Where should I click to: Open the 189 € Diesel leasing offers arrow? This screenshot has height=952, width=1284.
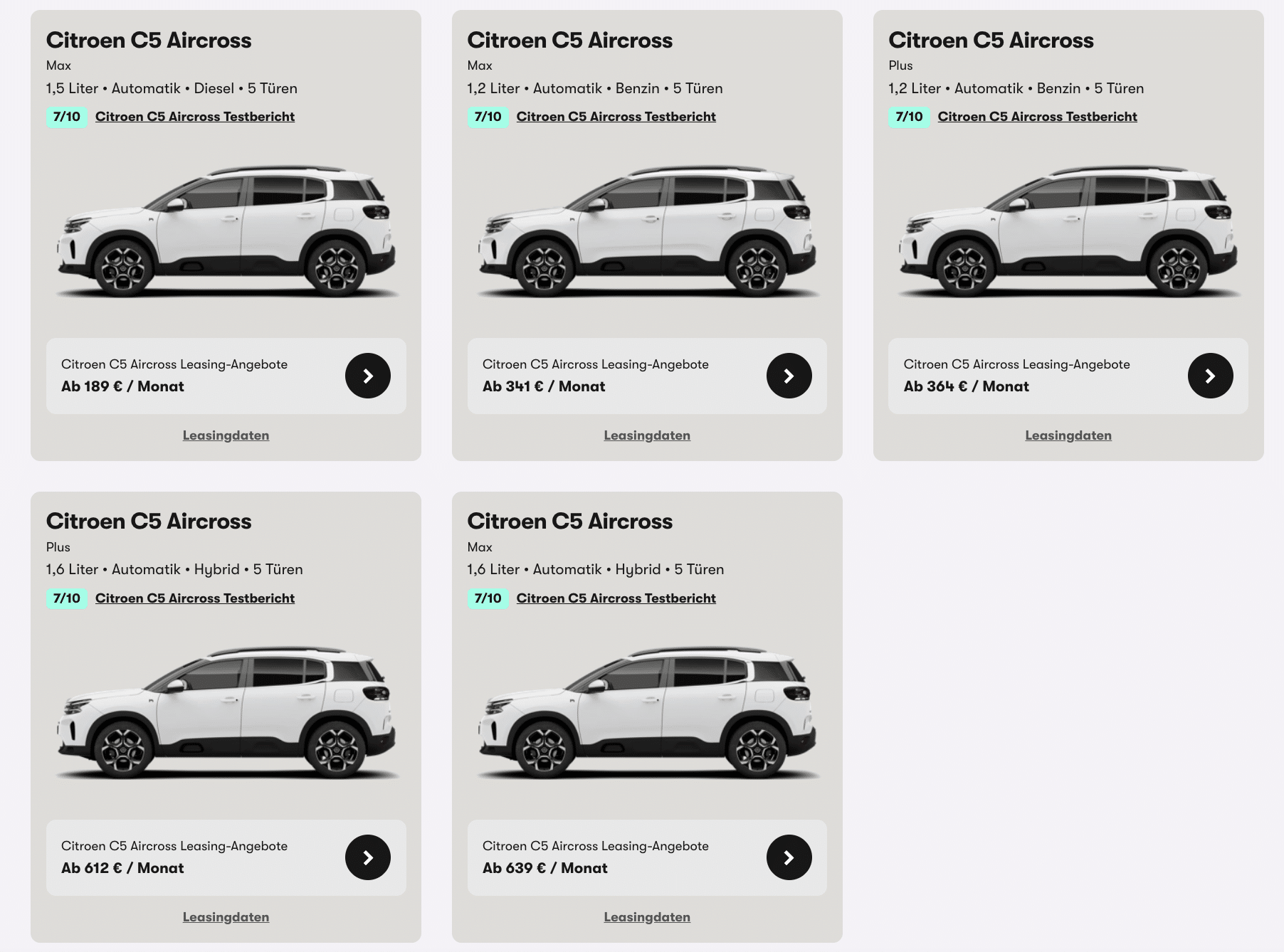pyautogui.click(x=368, y=376)
